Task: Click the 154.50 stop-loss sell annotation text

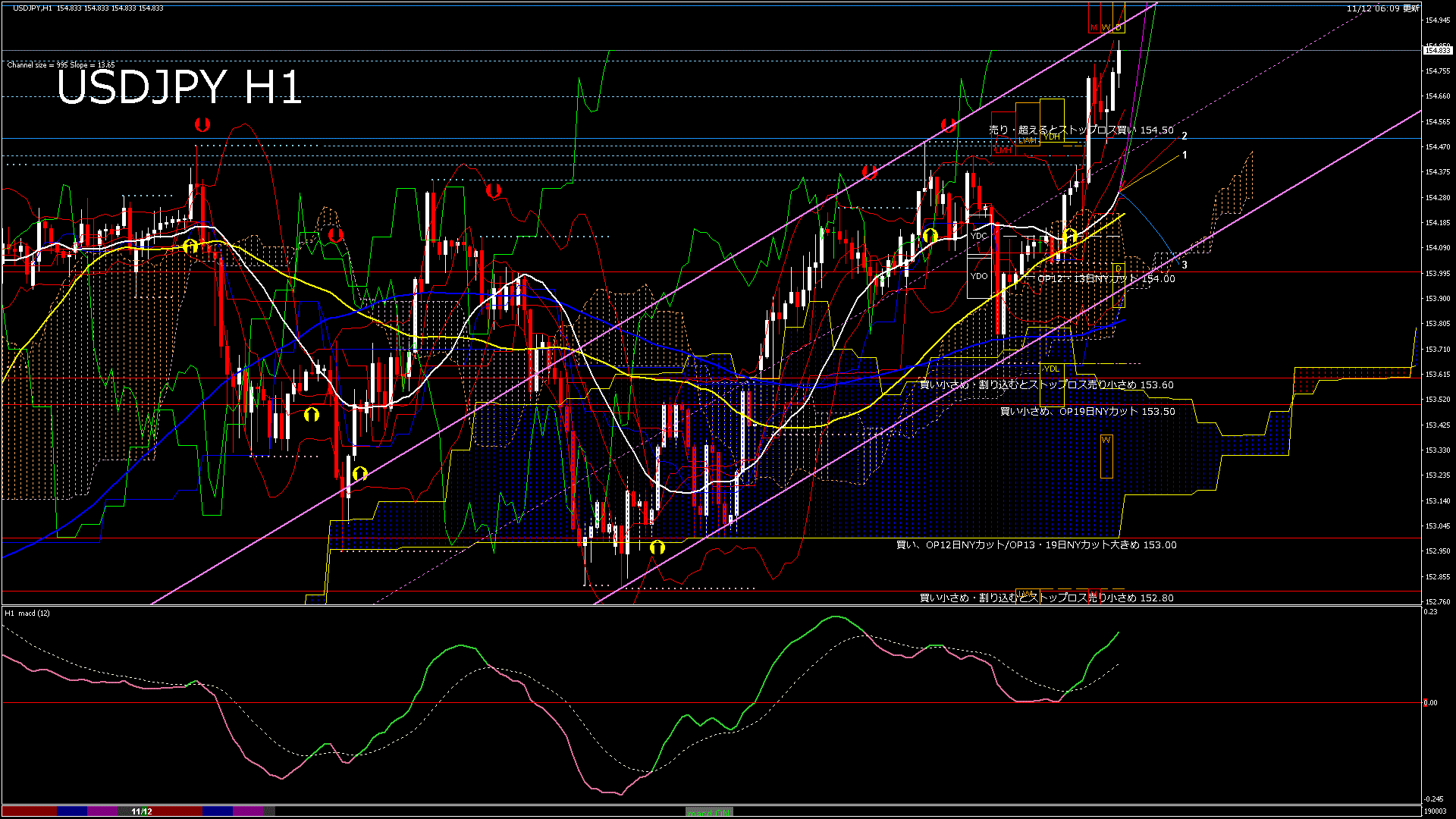Action: (1081, 130)
